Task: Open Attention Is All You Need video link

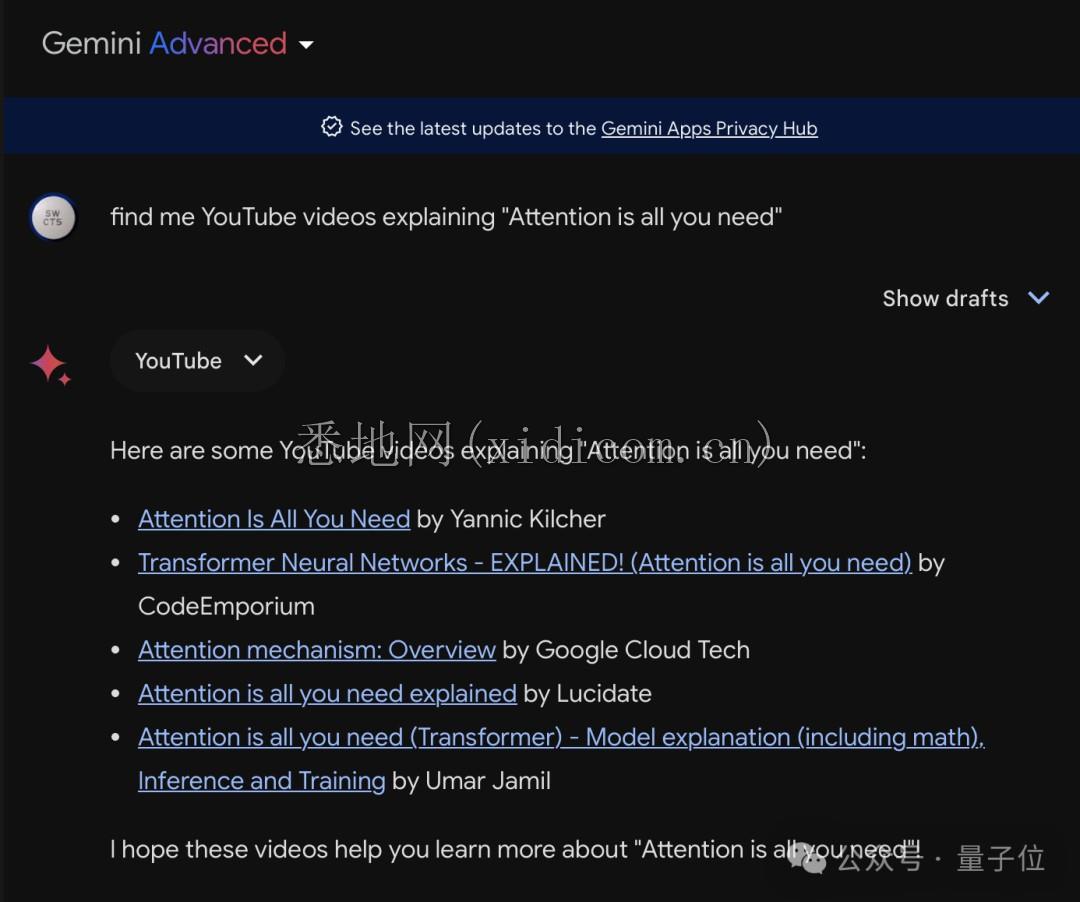Action: click(x=274, y=519)
